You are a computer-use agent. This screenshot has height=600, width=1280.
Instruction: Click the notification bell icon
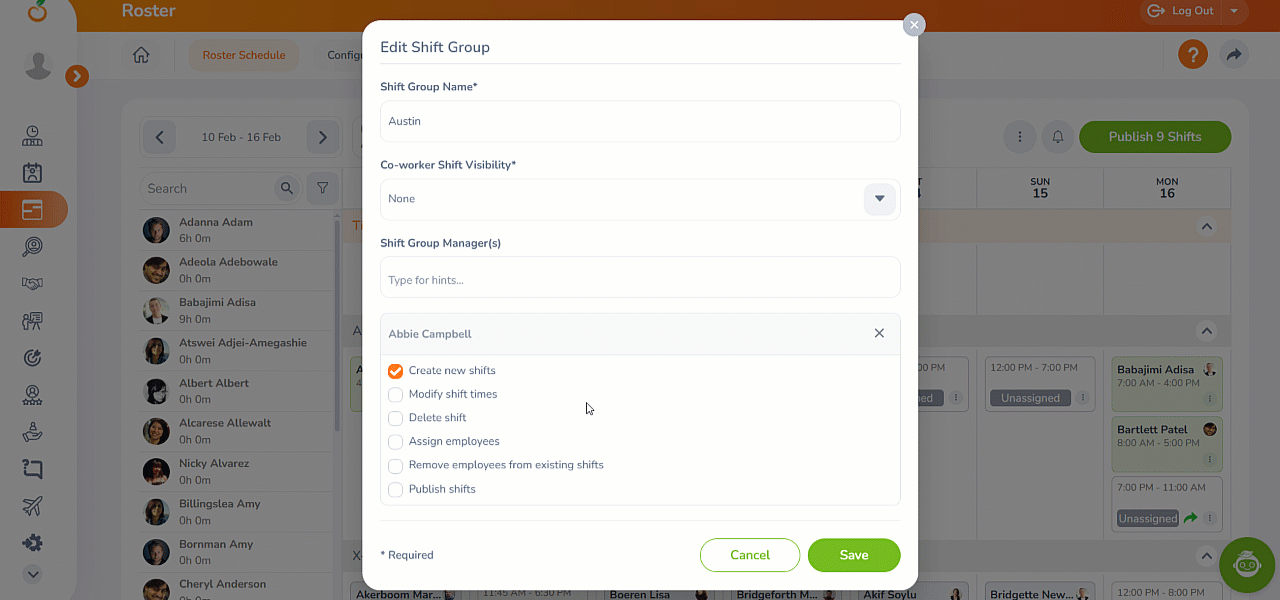[1058, 137]
